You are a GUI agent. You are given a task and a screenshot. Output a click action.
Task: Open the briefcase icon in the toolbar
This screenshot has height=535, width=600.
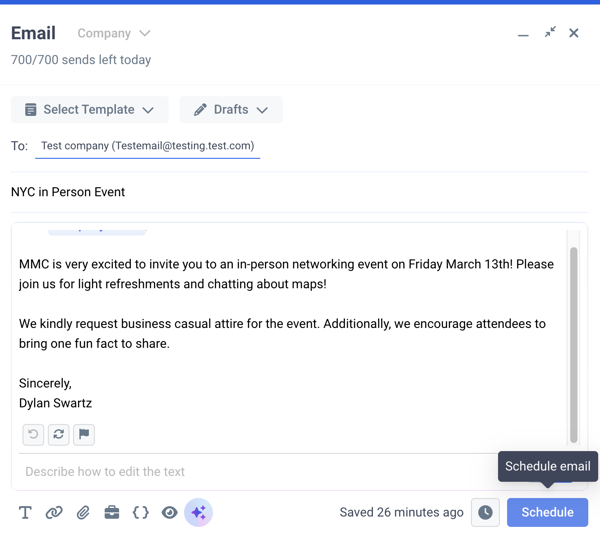[x=112, y=512]
